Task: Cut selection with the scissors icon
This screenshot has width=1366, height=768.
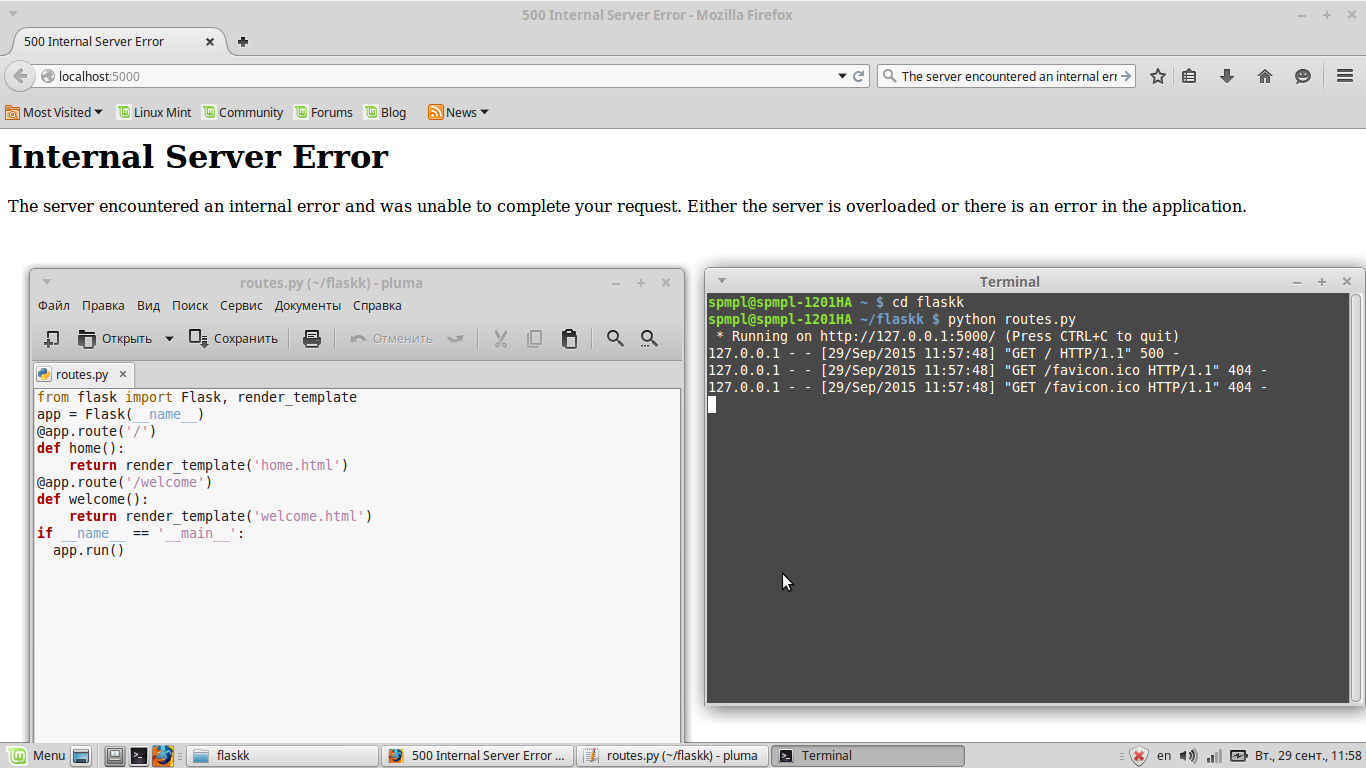Action: pos(501,339)
